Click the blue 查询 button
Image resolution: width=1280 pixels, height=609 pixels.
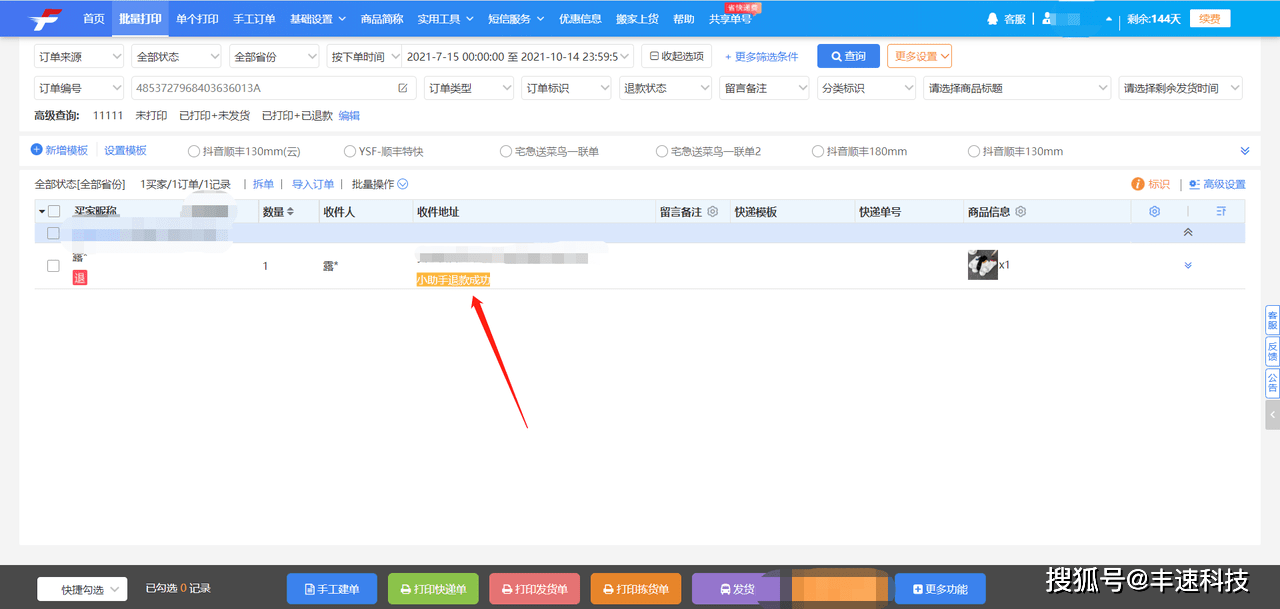pos(847,57)
